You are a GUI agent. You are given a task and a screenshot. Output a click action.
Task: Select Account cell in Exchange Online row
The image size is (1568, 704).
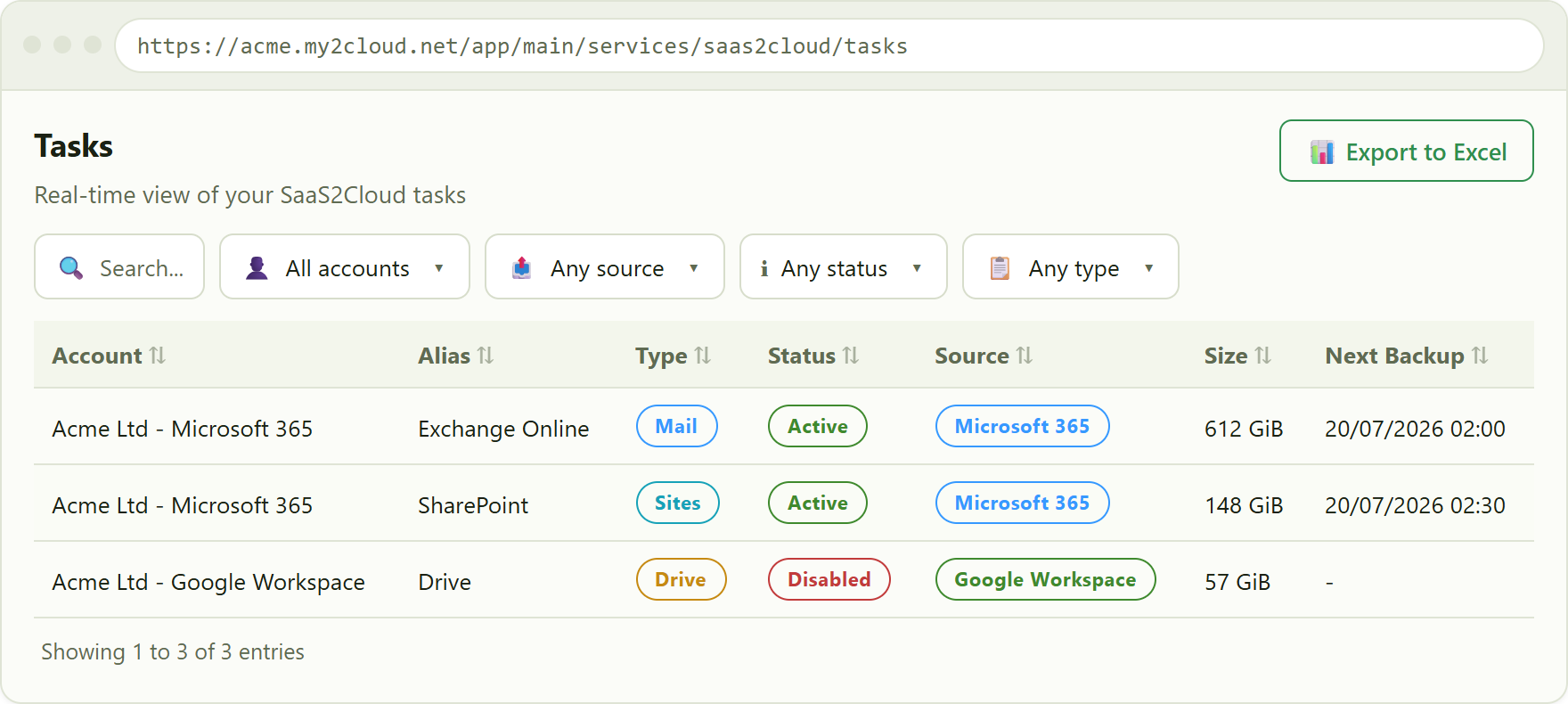(183, 429)
